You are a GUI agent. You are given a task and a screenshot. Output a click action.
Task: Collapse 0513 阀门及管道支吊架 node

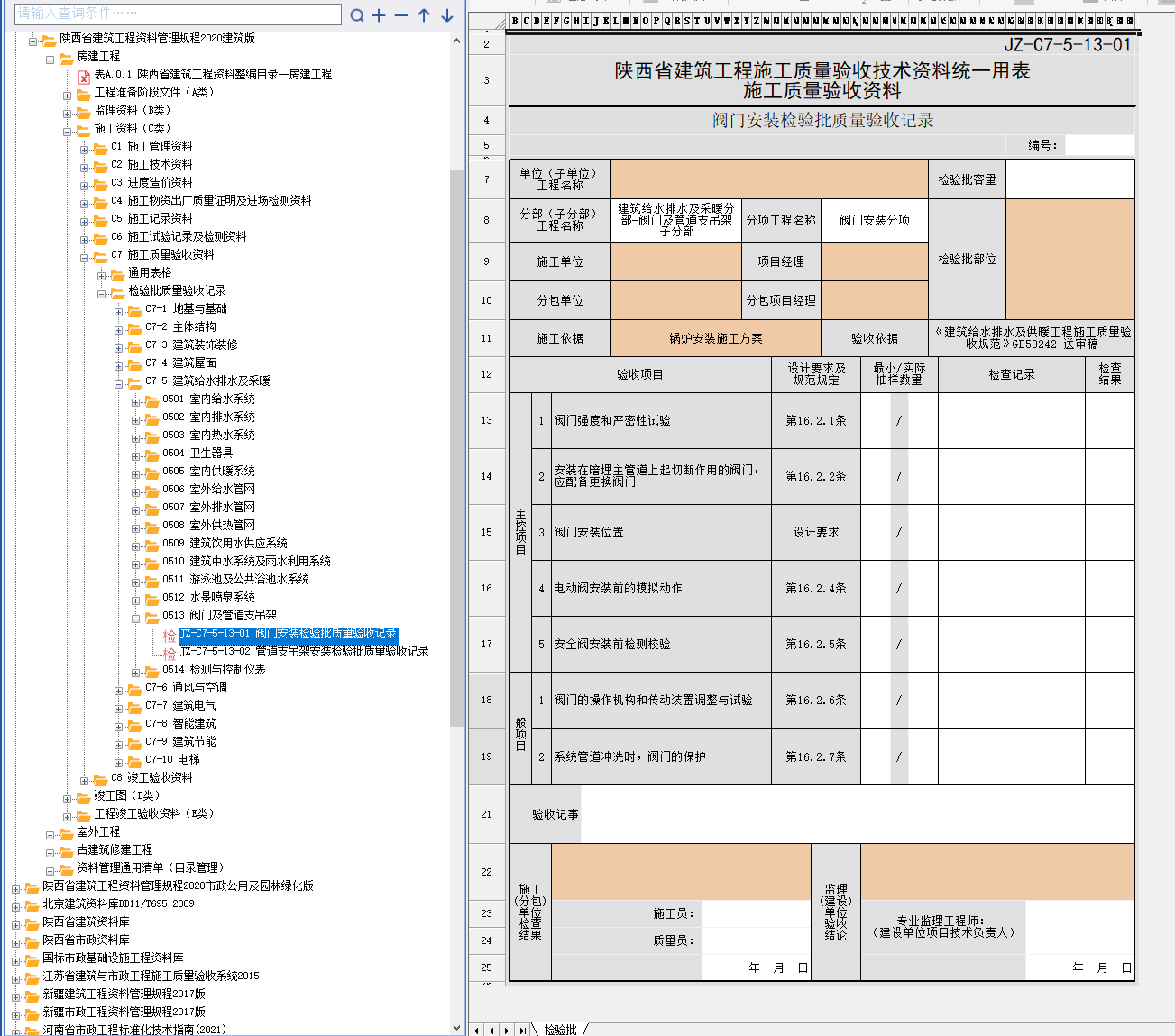136,618
